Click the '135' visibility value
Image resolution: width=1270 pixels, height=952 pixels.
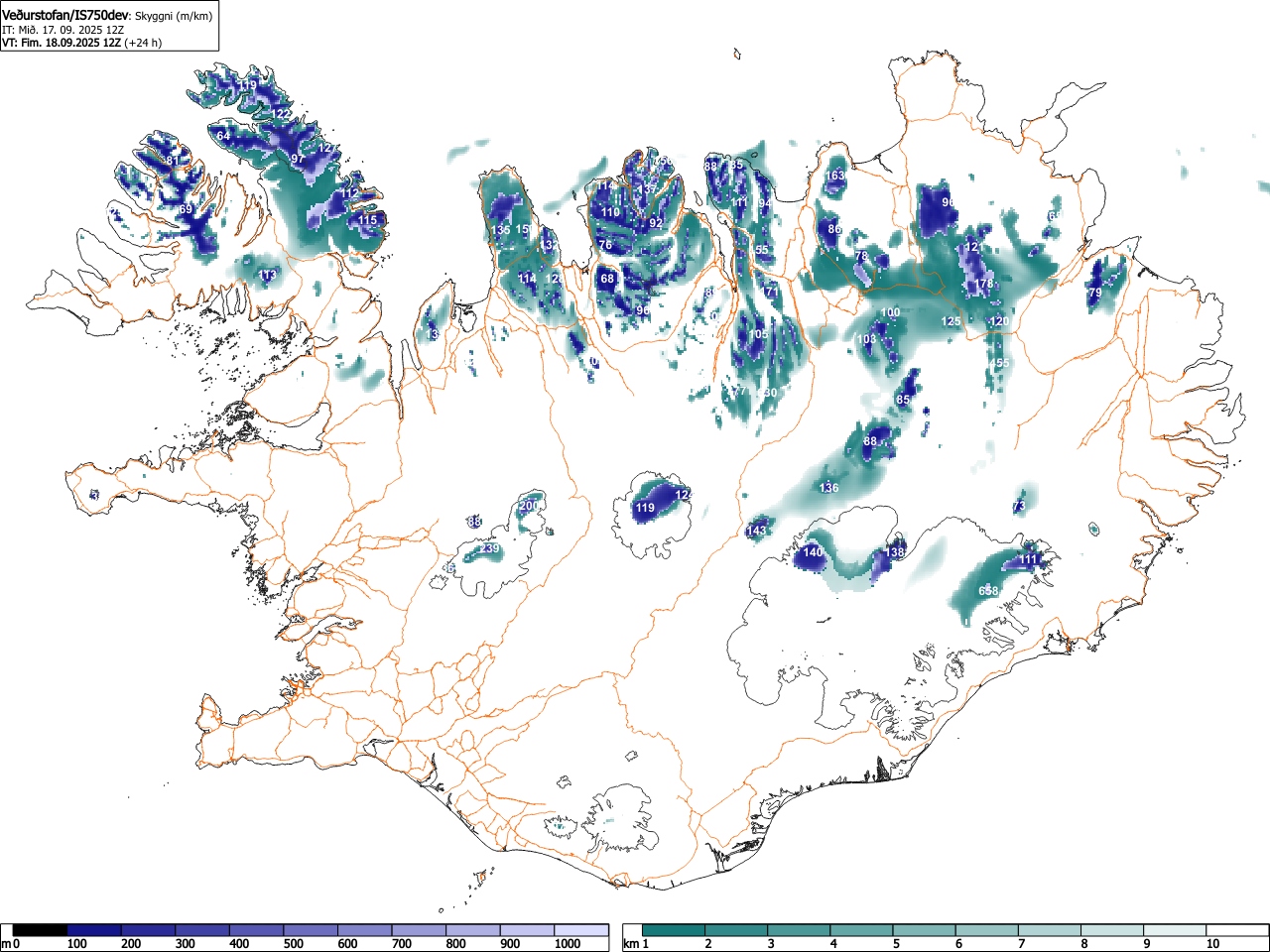(x=501, y=230)
